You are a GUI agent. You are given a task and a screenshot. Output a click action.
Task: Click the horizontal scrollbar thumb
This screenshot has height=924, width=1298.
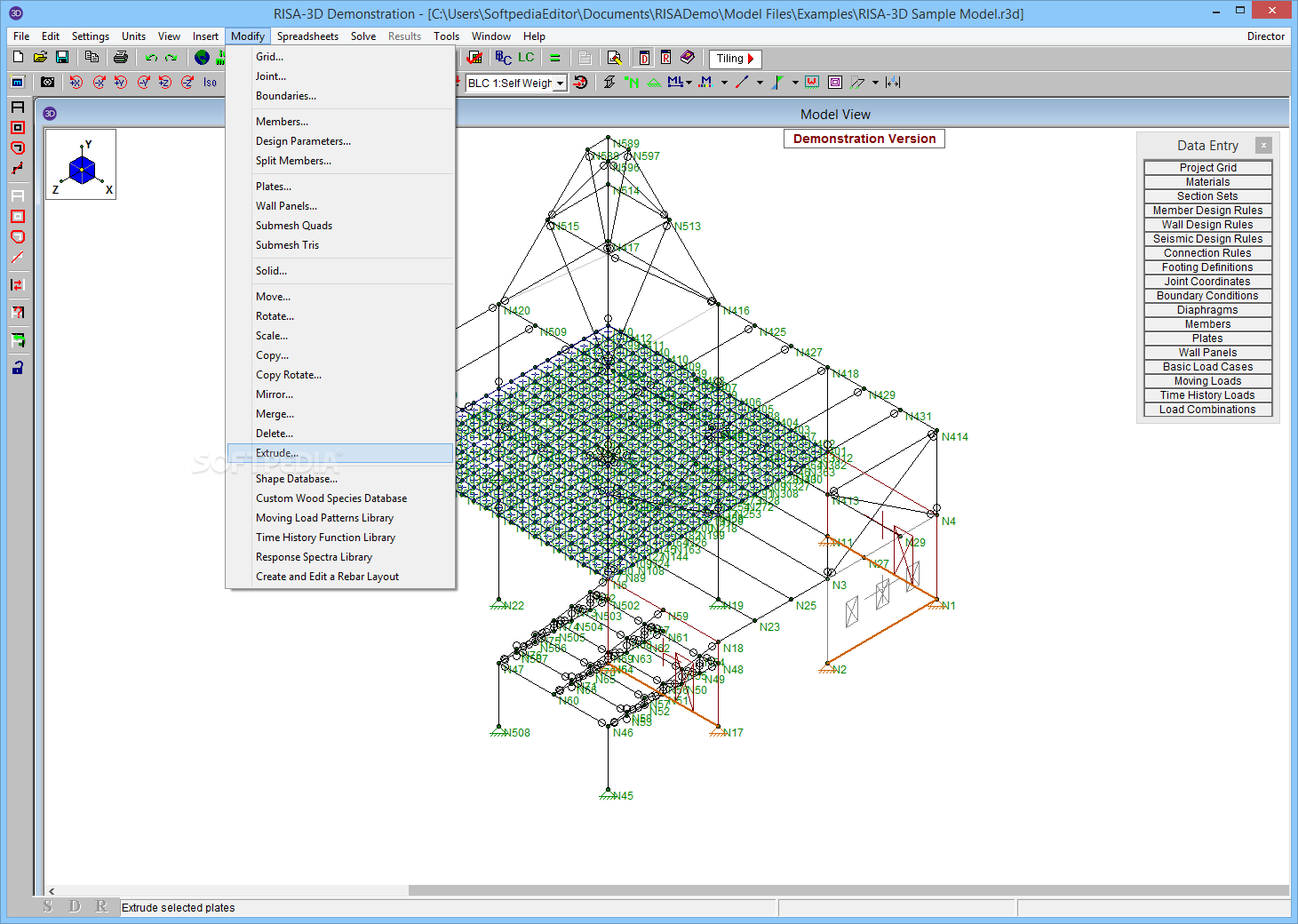click(x=848, y=890)
